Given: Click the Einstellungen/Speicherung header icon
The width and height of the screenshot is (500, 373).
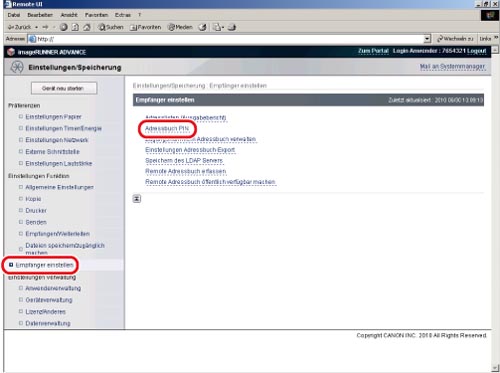Looking at the screenshot, I should [17, 67].
